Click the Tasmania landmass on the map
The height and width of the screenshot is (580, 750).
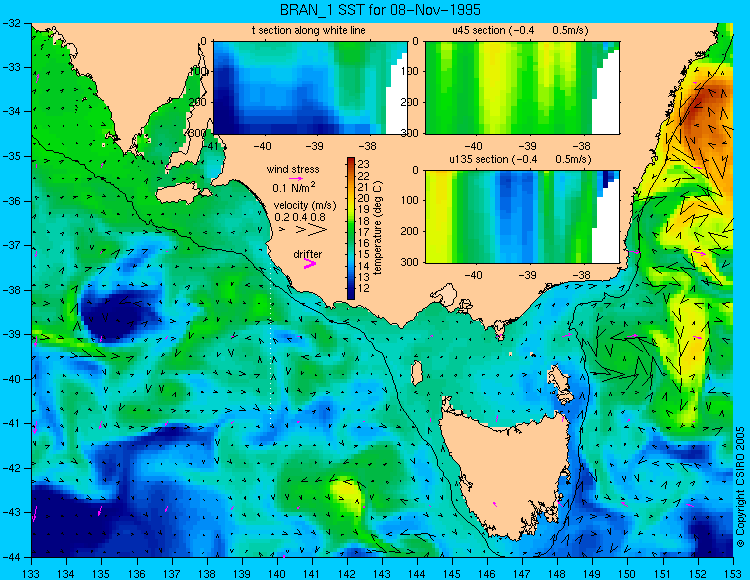coord(505,471)
